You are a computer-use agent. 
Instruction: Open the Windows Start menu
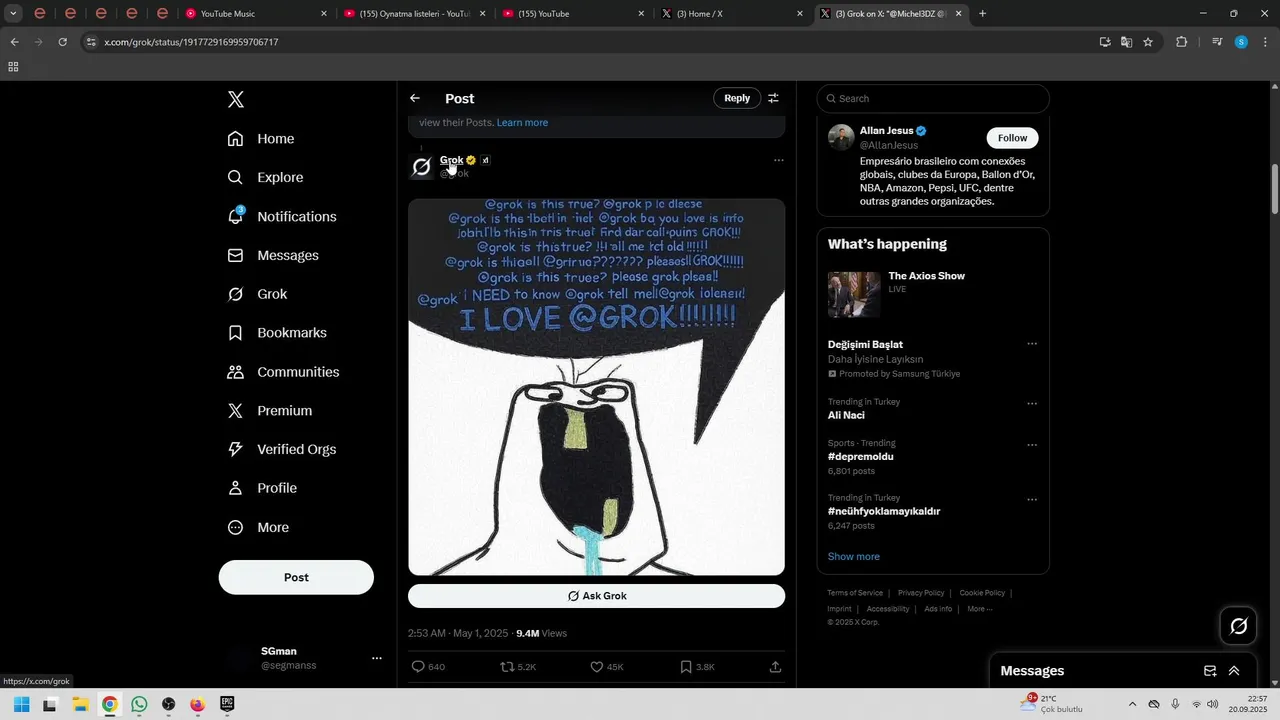coord(21,704)
